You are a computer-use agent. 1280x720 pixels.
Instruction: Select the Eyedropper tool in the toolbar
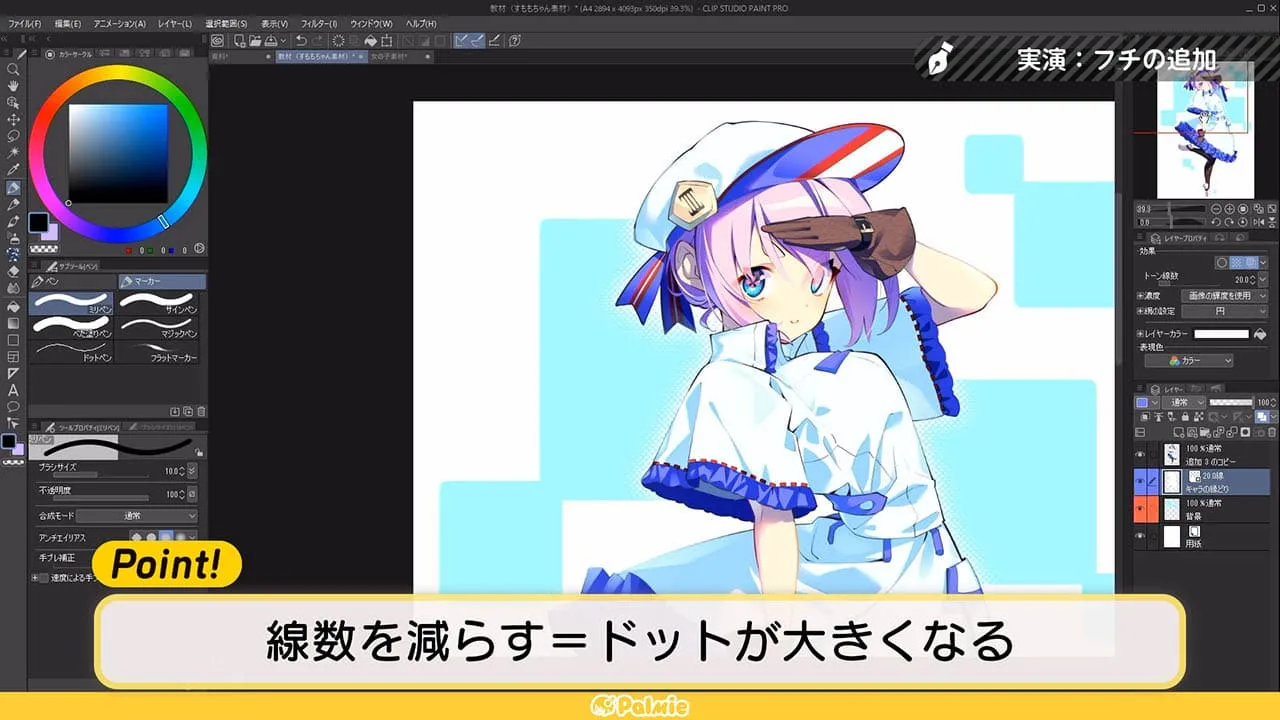tap(13, 168)
